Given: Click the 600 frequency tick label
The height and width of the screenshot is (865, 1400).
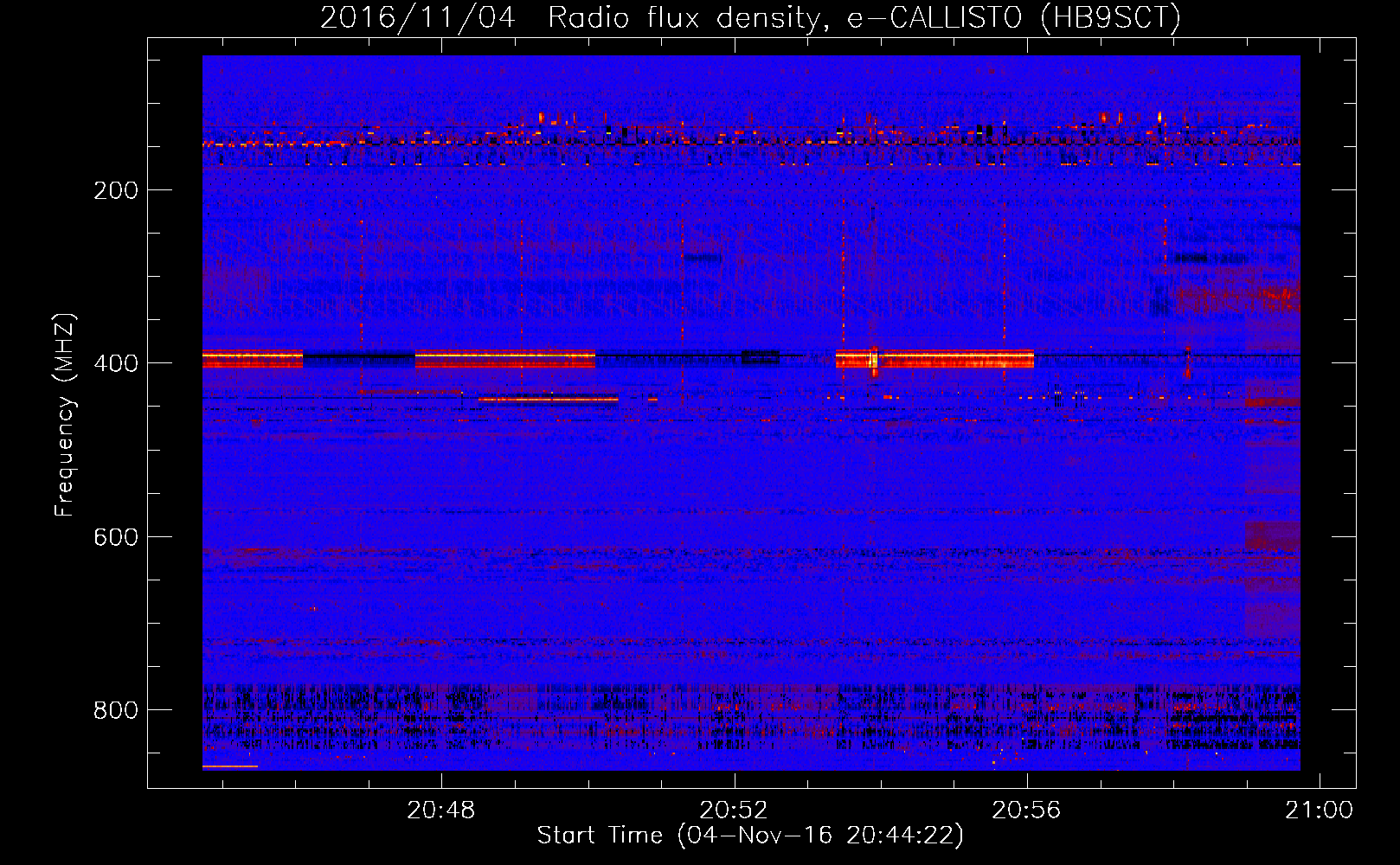Looking at the screenshot, I should click(x=116, y=537).
